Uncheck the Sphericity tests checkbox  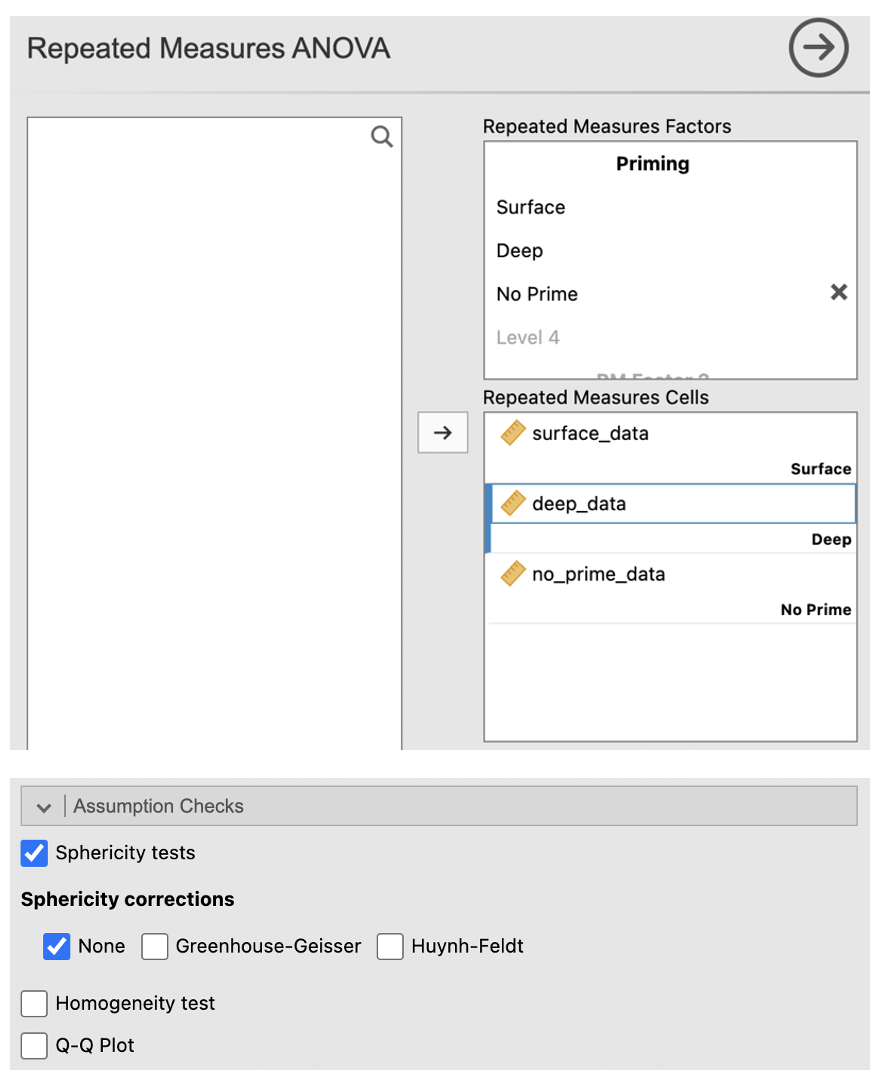35,853
